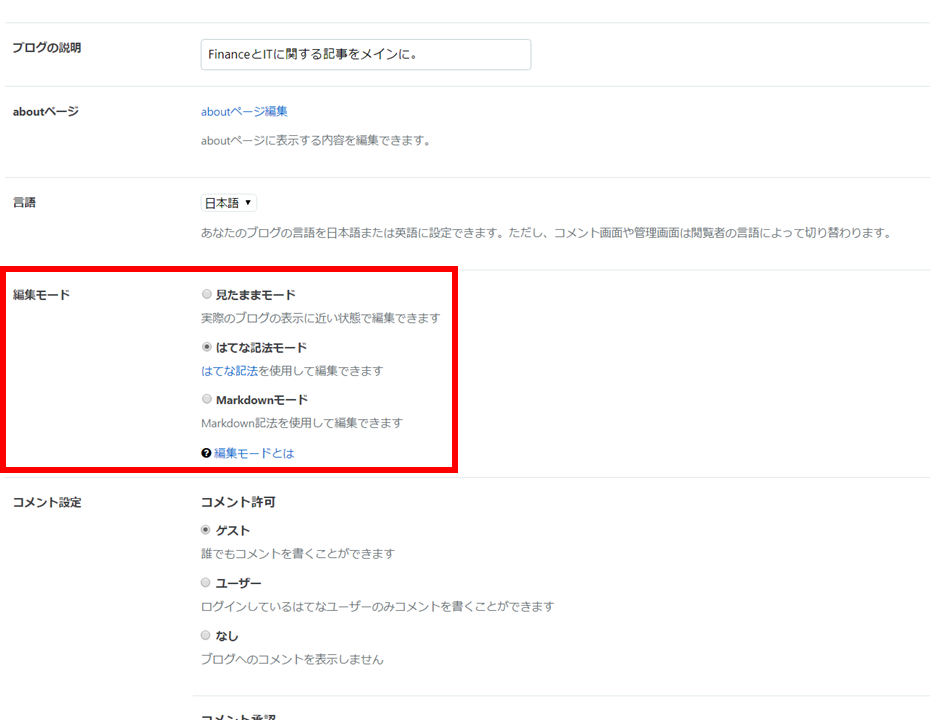Open the aboutページ編集 link

click(243, 112)
